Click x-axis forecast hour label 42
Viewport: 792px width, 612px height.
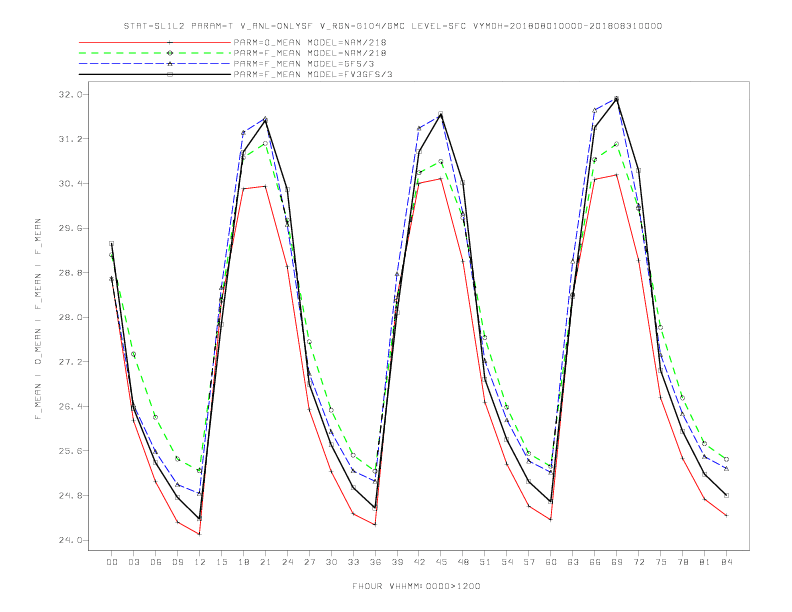click(x=419, y=562)
